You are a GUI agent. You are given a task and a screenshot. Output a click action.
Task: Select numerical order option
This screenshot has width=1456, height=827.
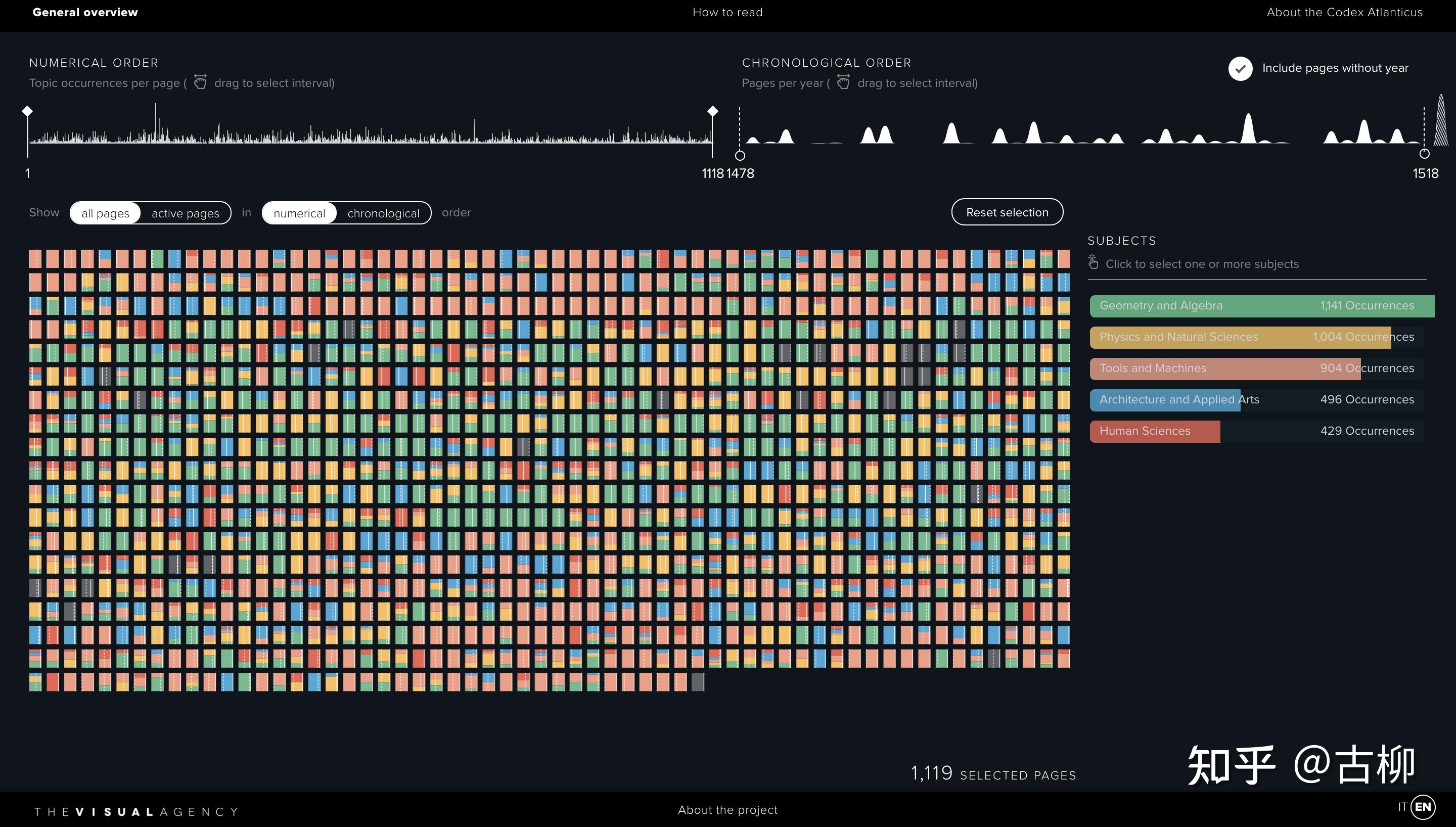[x=299, y=213]
